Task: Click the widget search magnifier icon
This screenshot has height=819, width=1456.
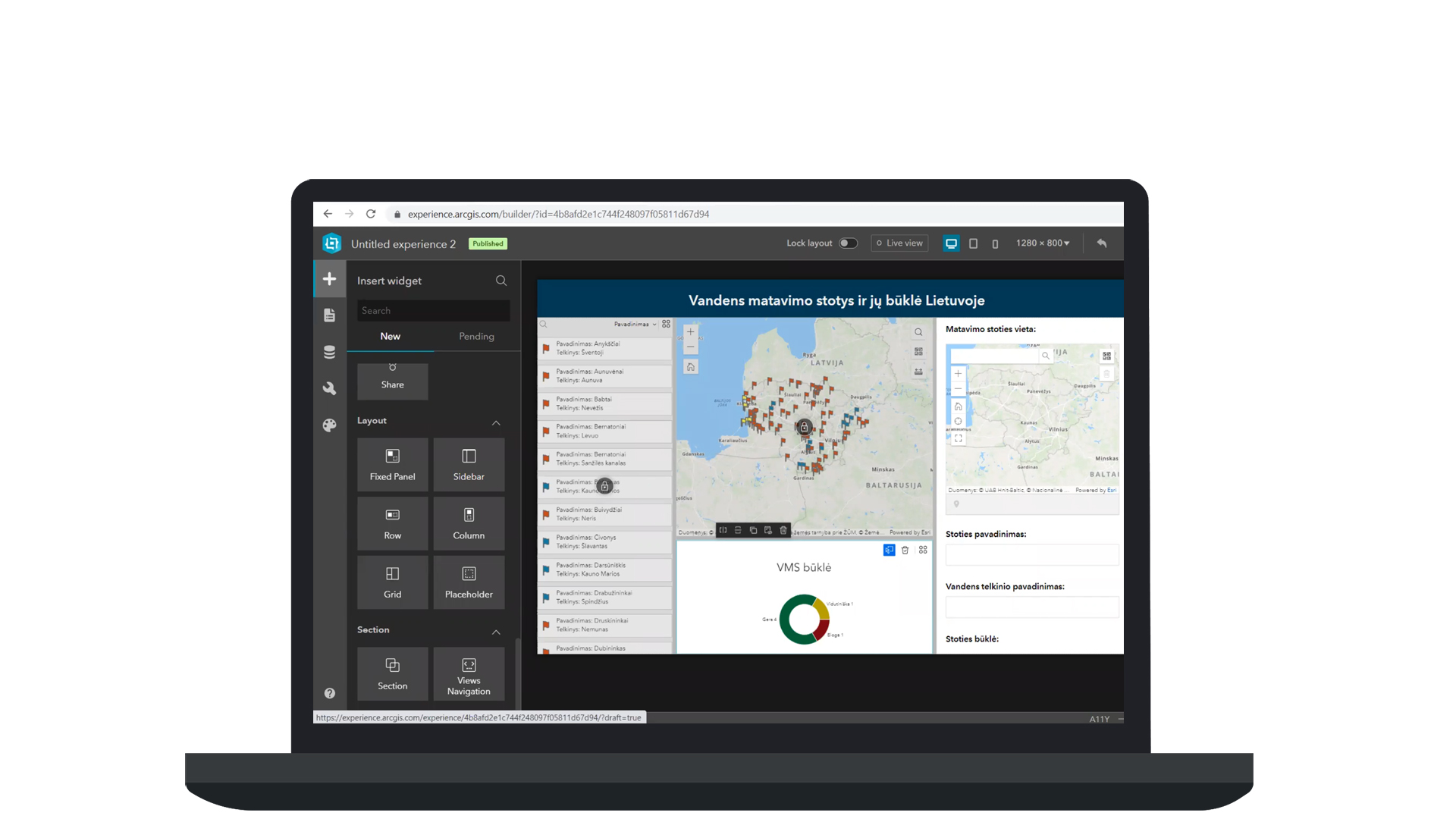Action: pyautogui.click(x=501, y=281)
